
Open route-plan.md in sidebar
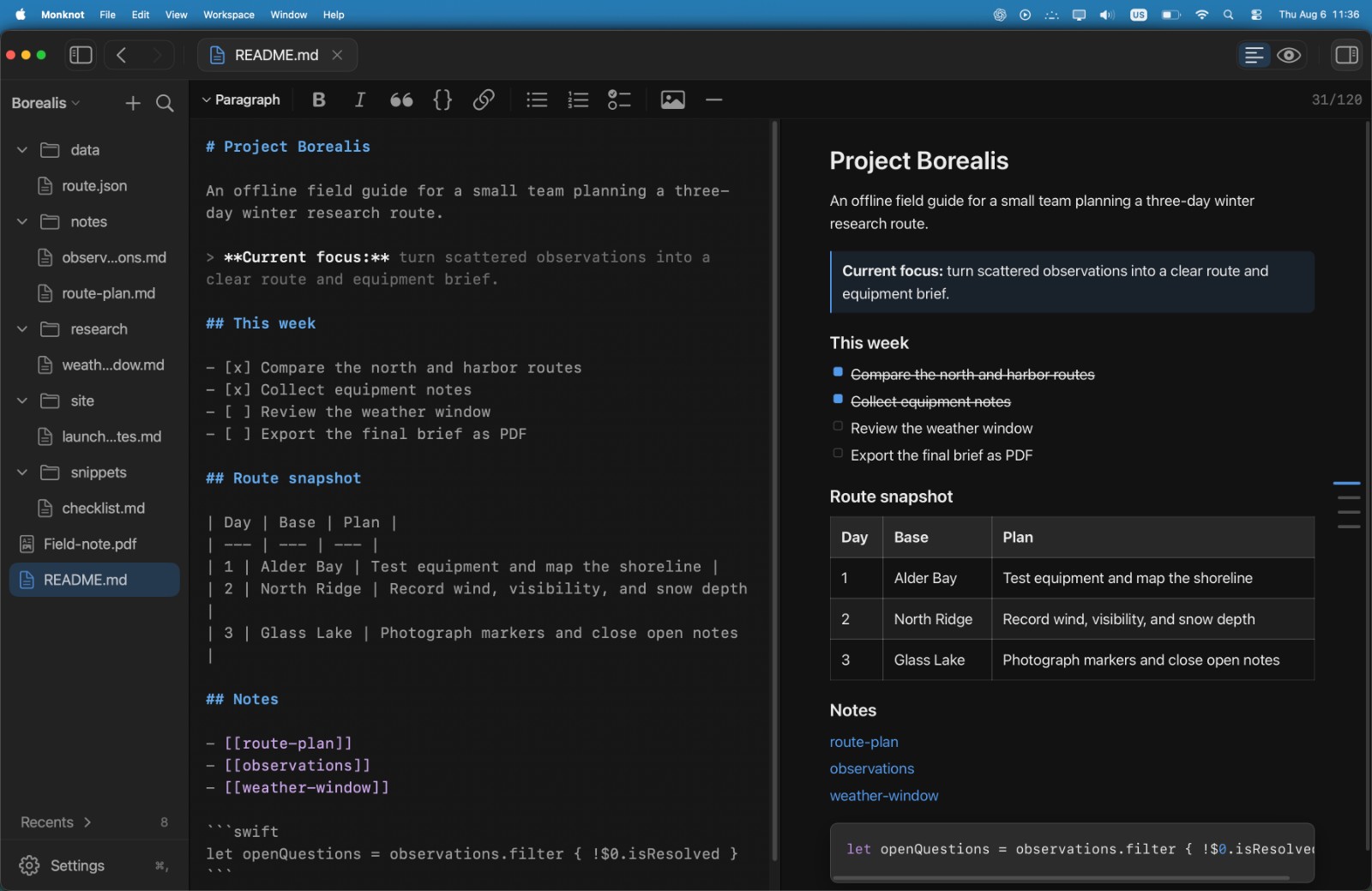click(x=94, y=293)
